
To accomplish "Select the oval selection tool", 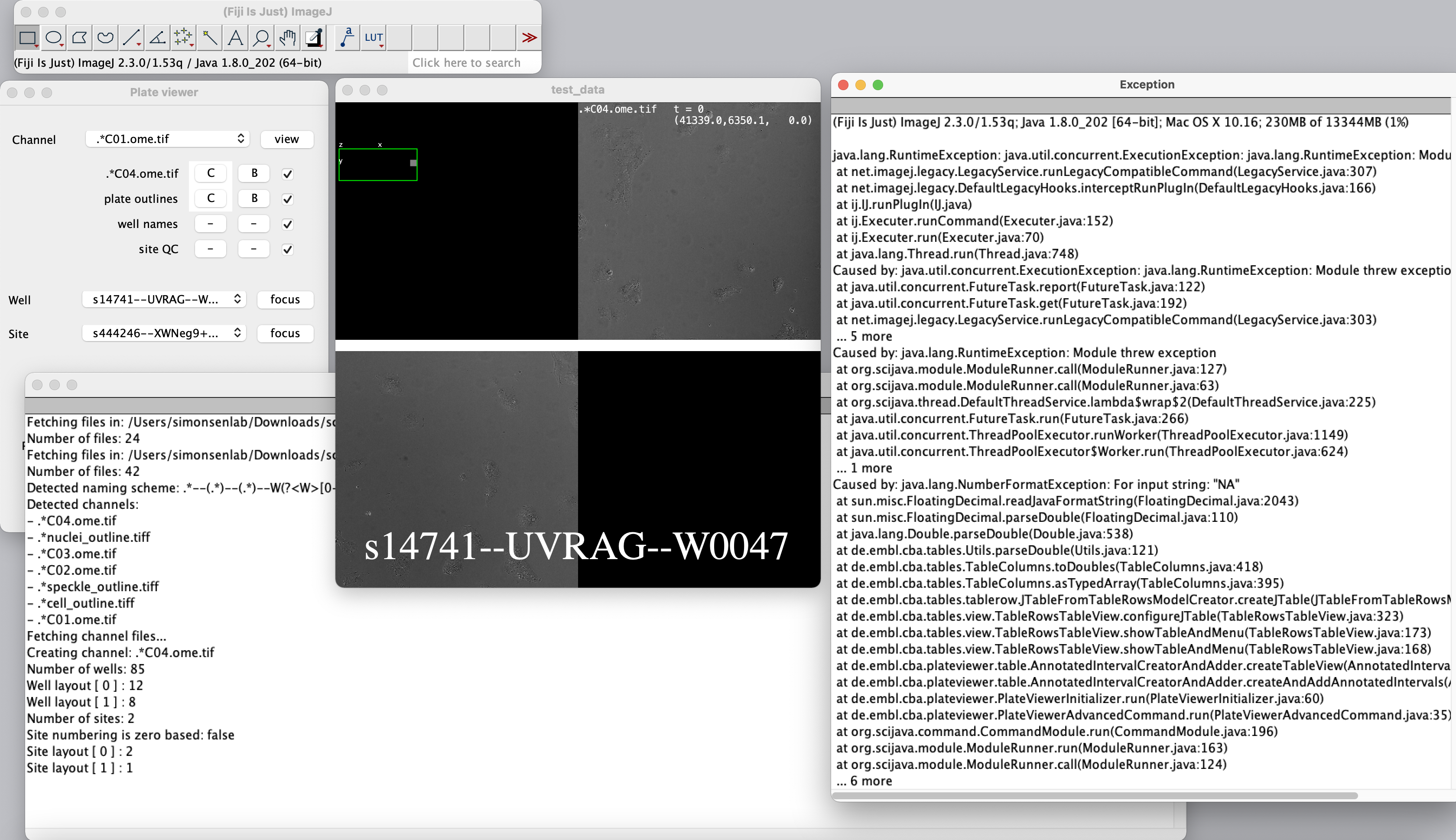I will point(54,38).
